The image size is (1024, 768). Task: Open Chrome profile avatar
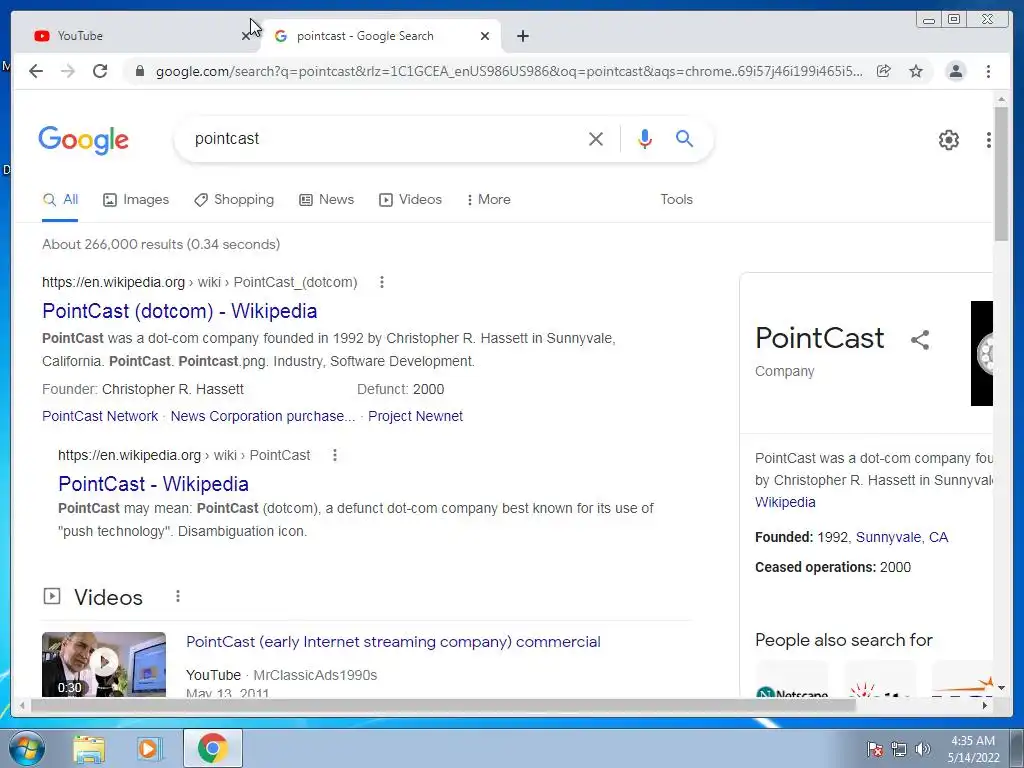[x=955, y=71]
